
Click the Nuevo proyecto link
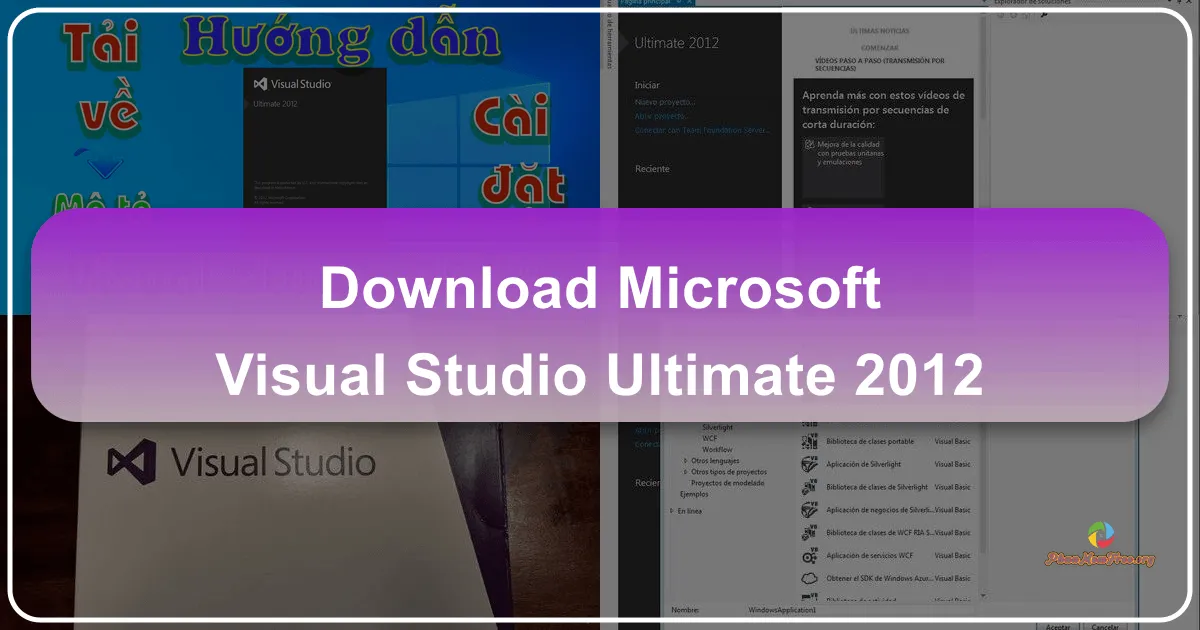(x=663, y=100)
